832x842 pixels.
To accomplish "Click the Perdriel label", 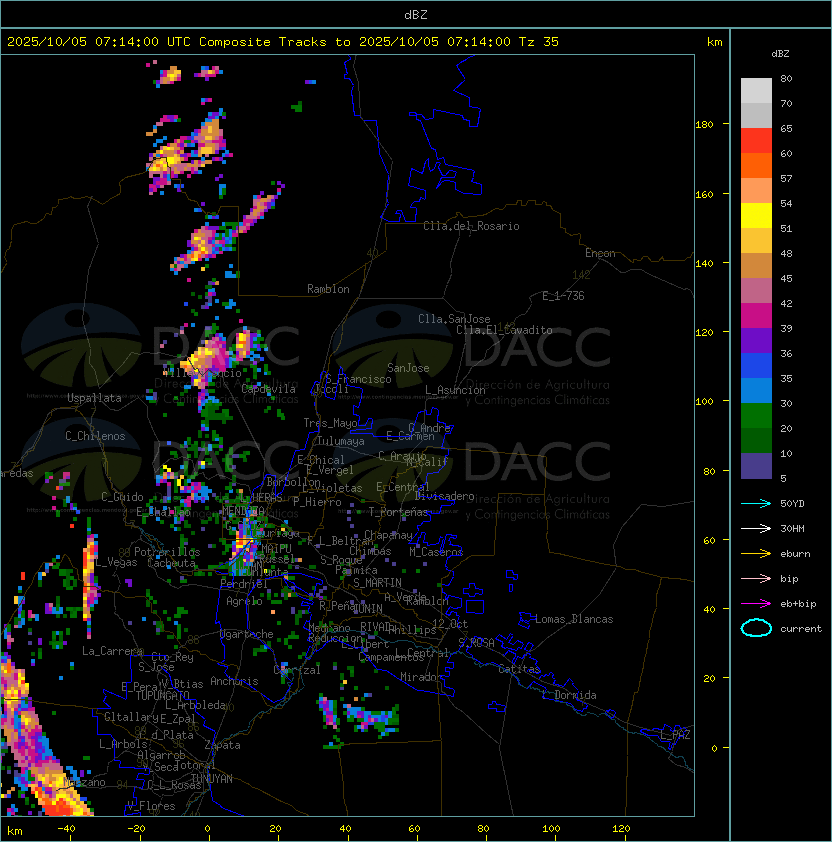I will pos(244,584).
